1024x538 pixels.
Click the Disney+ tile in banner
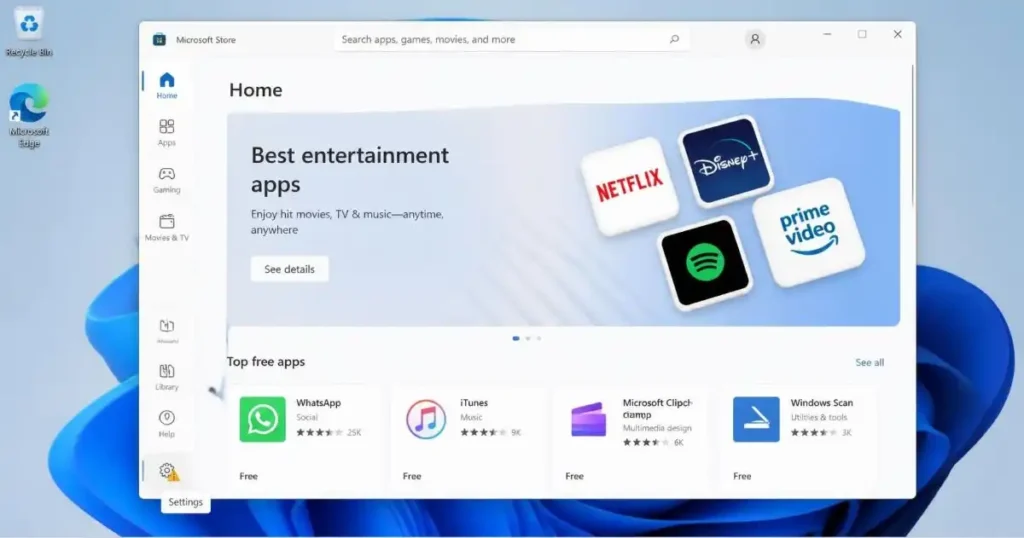[x=726, y=161]
